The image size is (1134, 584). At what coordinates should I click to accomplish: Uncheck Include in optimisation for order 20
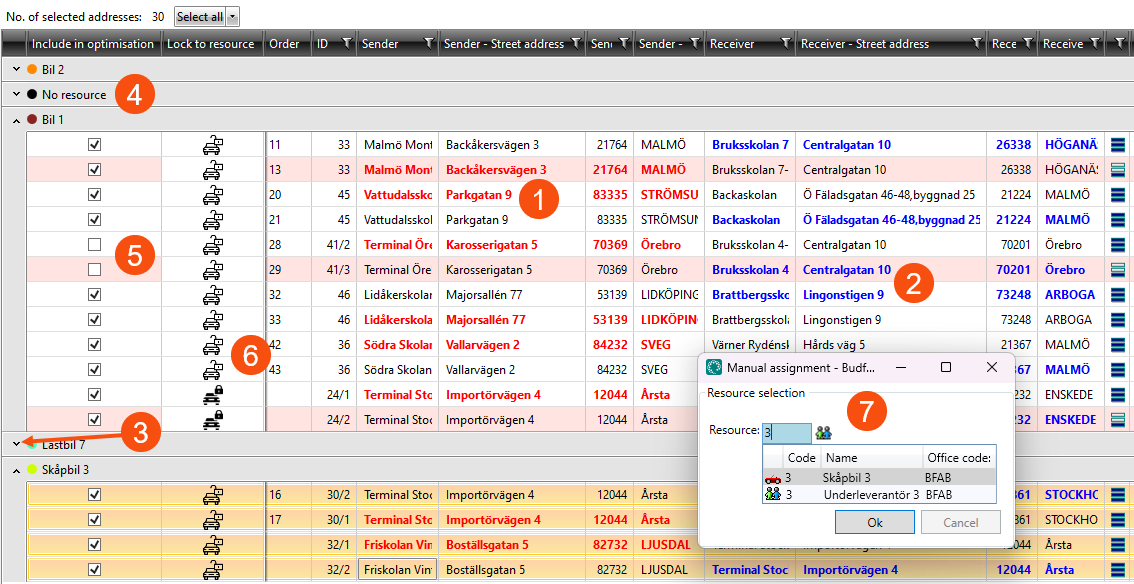tap(95, 195)
